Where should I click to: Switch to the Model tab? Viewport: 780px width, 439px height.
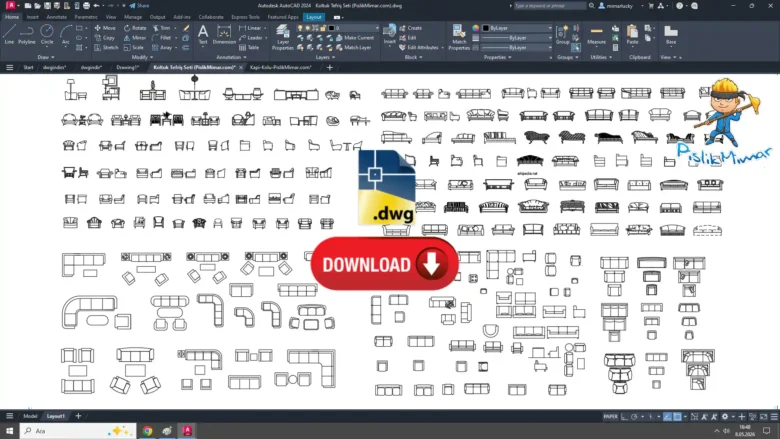click(x=30, y=416)
